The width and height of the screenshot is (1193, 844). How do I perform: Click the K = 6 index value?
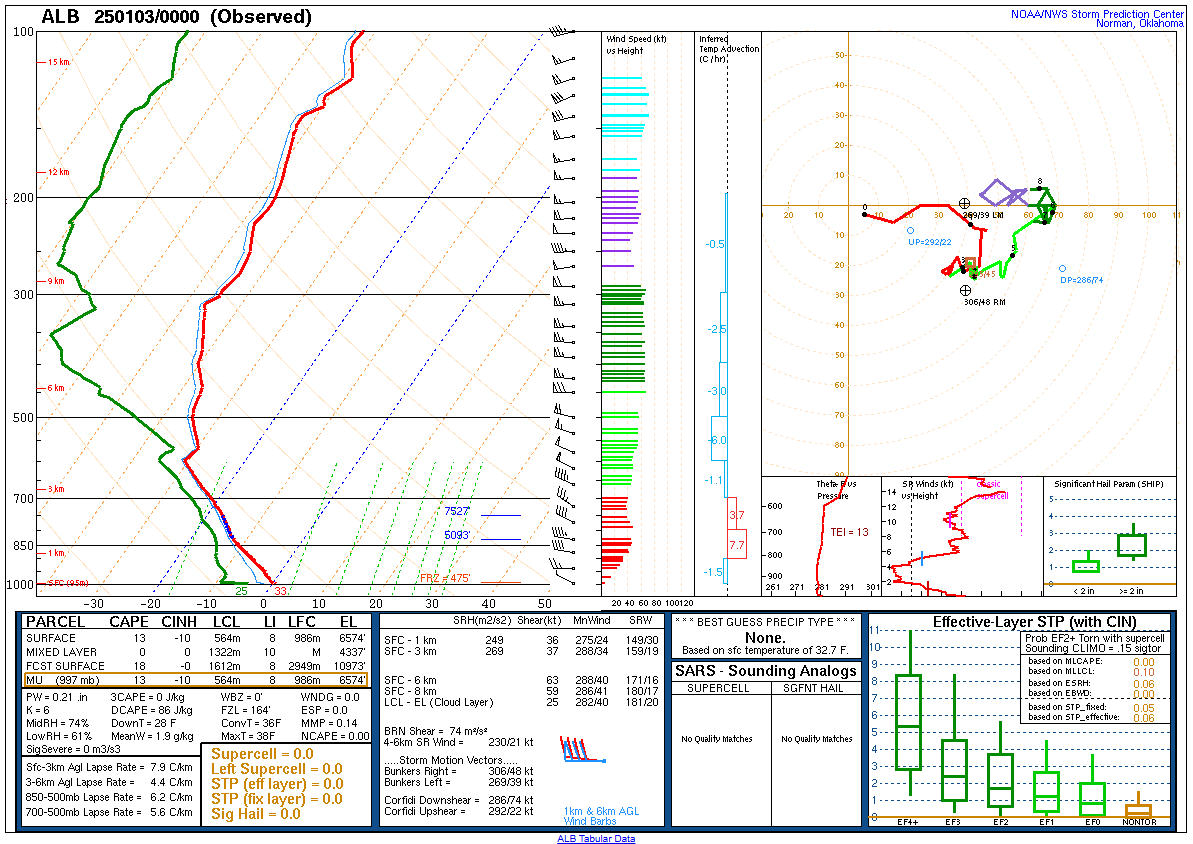click(38, 710)
